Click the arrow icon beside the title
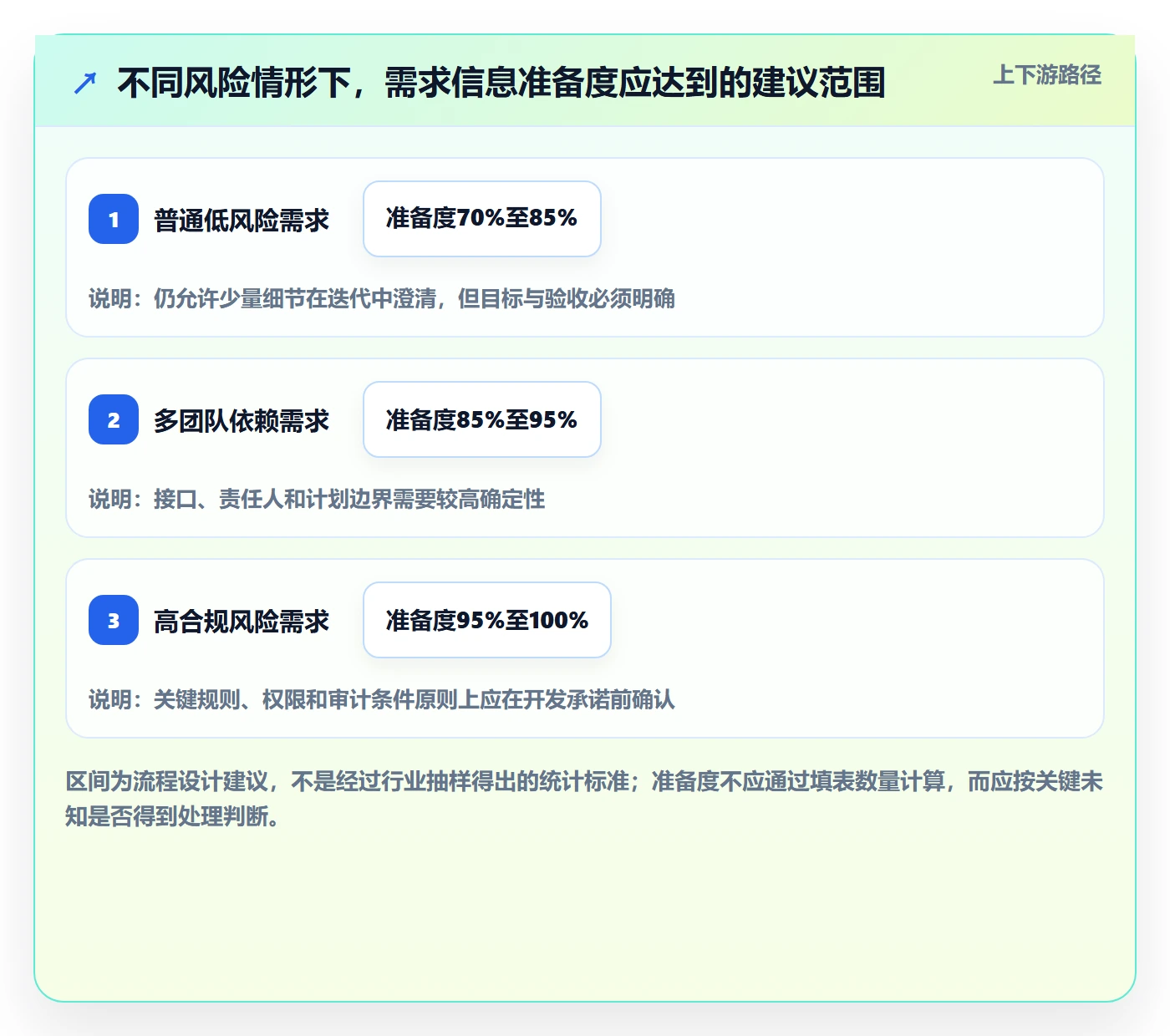This screenshot has width=1170, height=1036. [x=85, y=83]
